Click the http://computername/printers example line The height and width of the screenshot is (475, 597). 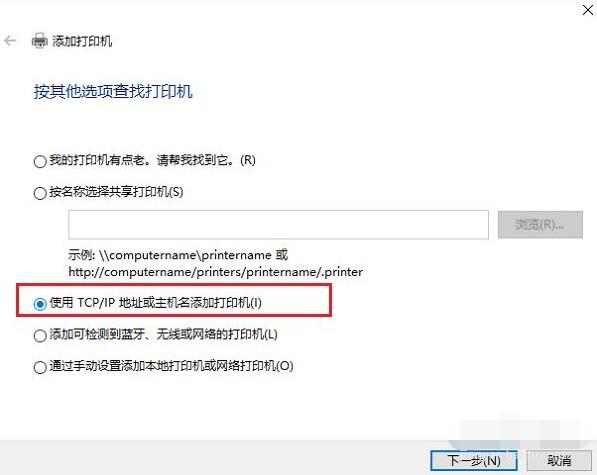[x=215, y=272]
